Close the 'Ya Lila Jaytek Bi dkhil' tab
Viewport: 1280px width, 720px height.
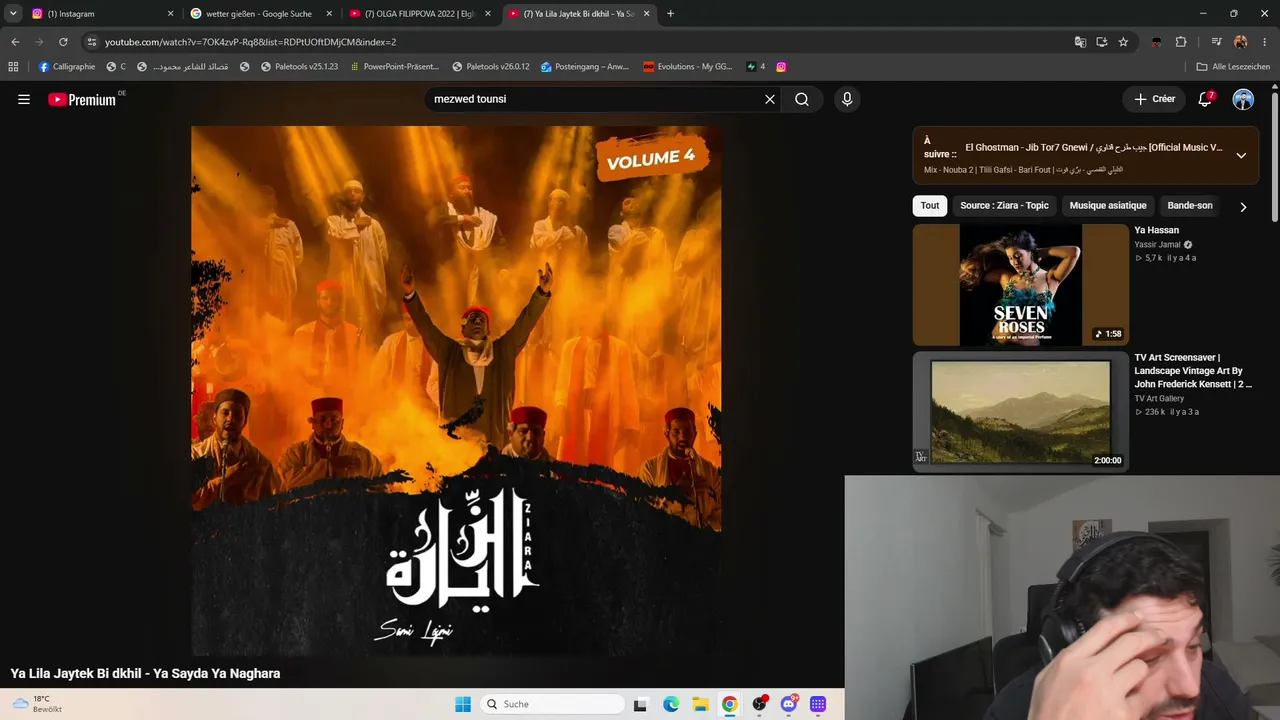(647, 14)
